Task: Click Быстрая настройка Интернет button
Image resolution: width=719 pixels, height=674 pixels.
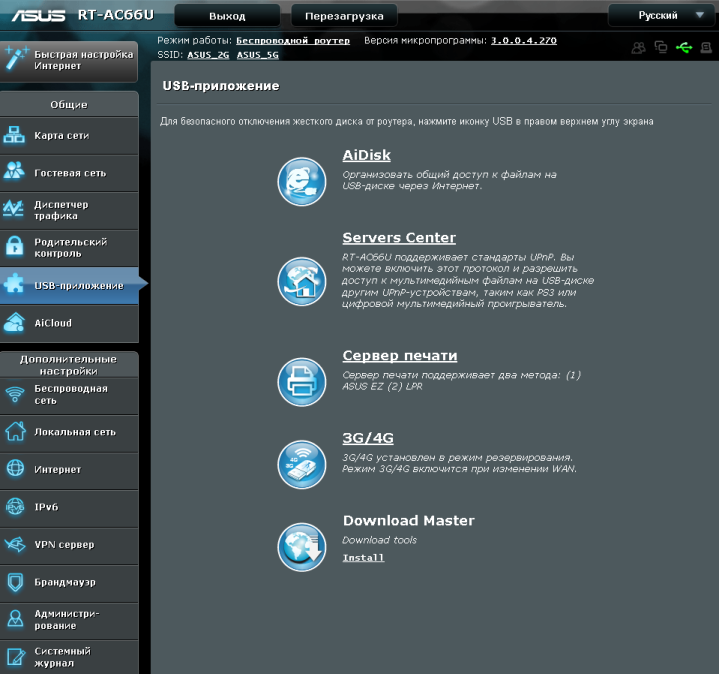Action: pos(69,61)
